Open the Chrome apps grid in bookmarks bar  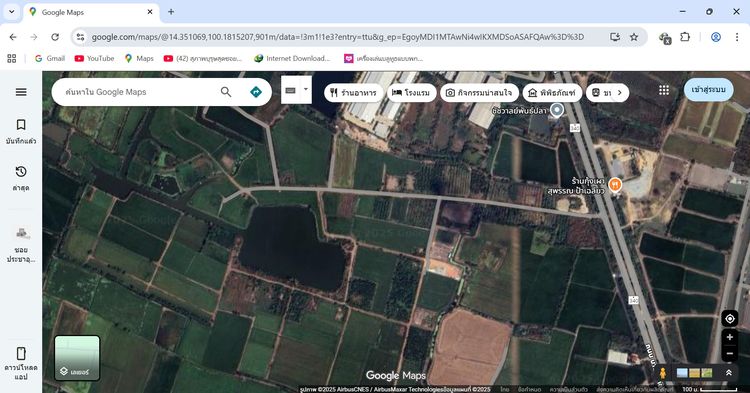click(x=12, y=58)
